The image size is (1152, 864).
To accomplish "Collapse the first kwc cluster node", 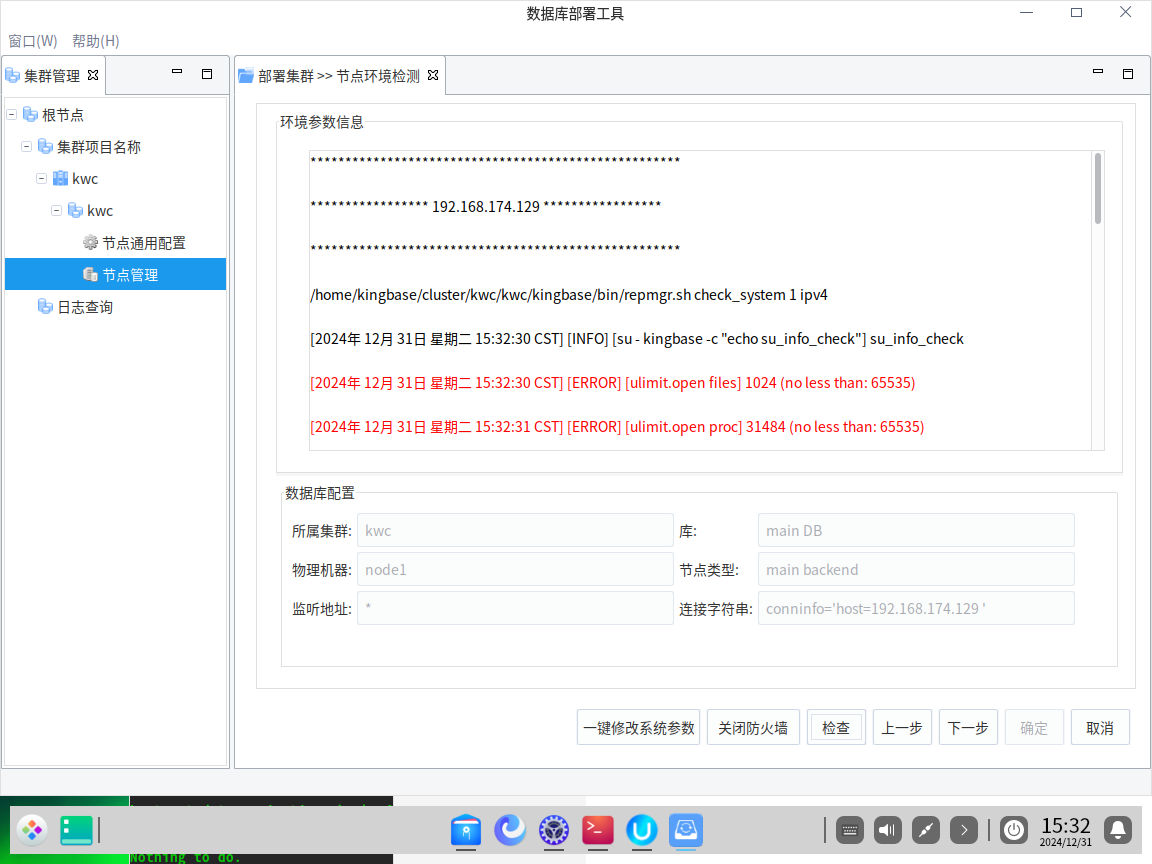I will (42, 179).
